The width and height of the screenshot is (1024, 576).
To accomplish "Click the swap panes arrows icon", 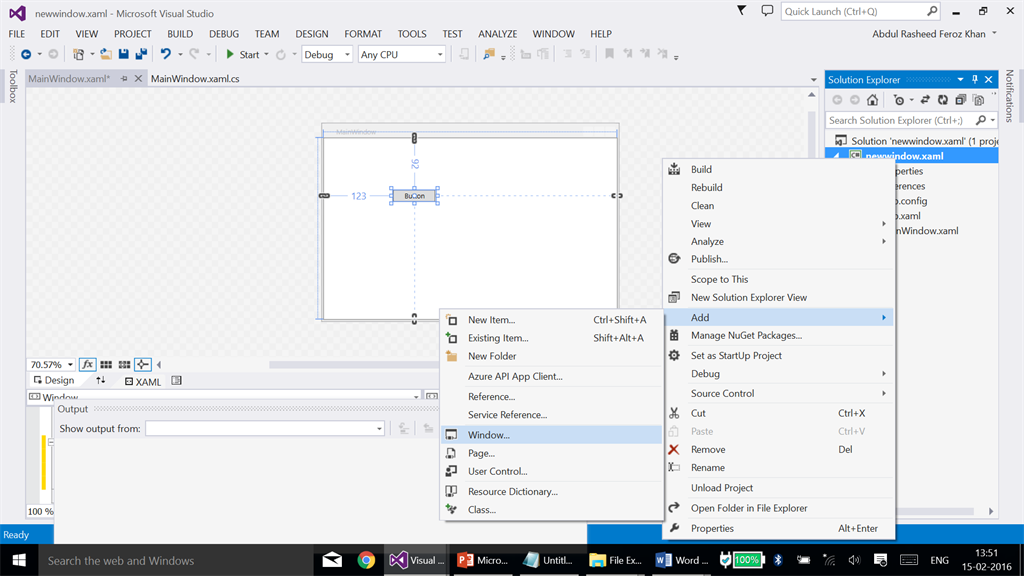I will coord(100,381).
